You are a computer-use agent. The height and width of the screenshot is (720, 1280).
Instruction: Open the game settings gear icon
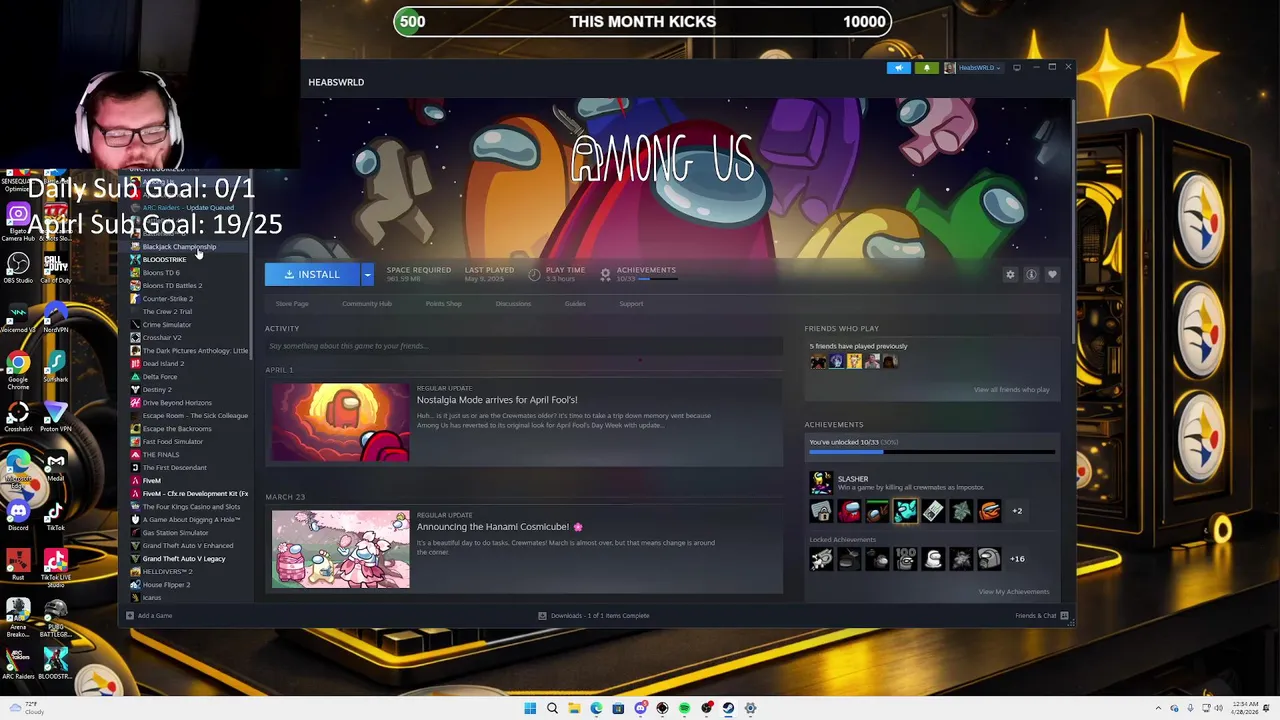click(1010, 274)
